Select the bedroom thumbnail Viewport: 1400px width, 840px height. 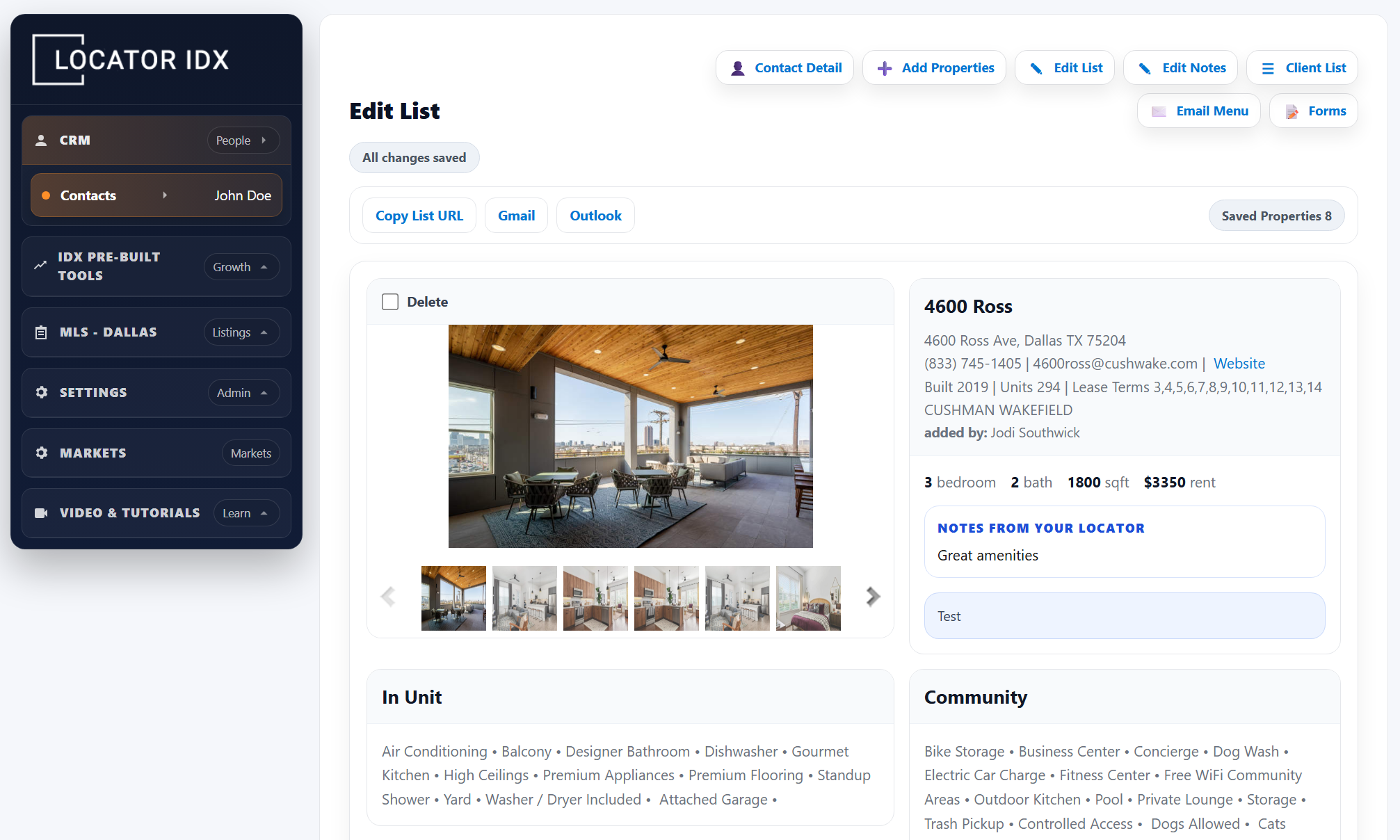click(808, 598)
